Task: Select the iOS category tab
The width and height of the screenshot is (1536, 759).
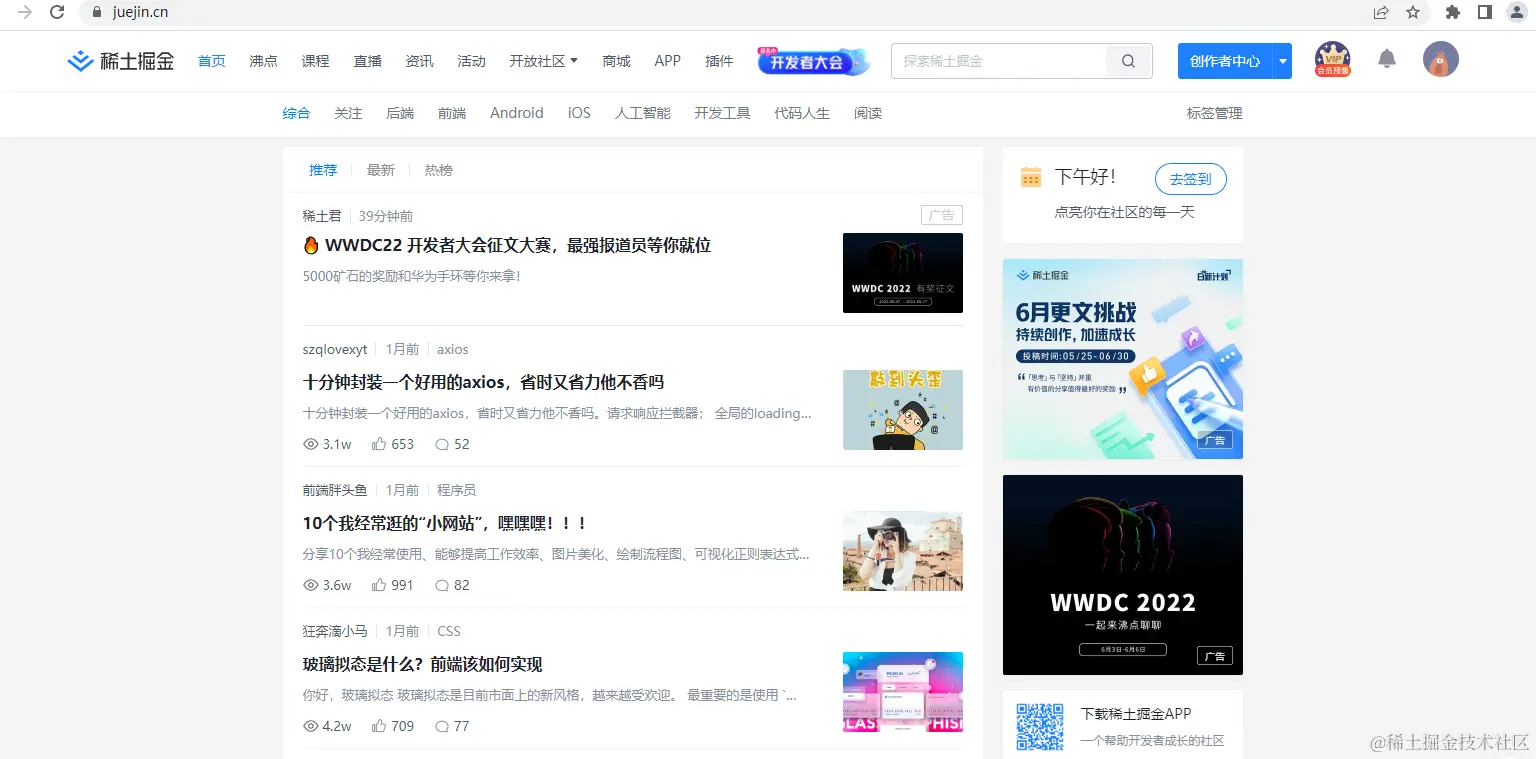Action: pos(580,113)
